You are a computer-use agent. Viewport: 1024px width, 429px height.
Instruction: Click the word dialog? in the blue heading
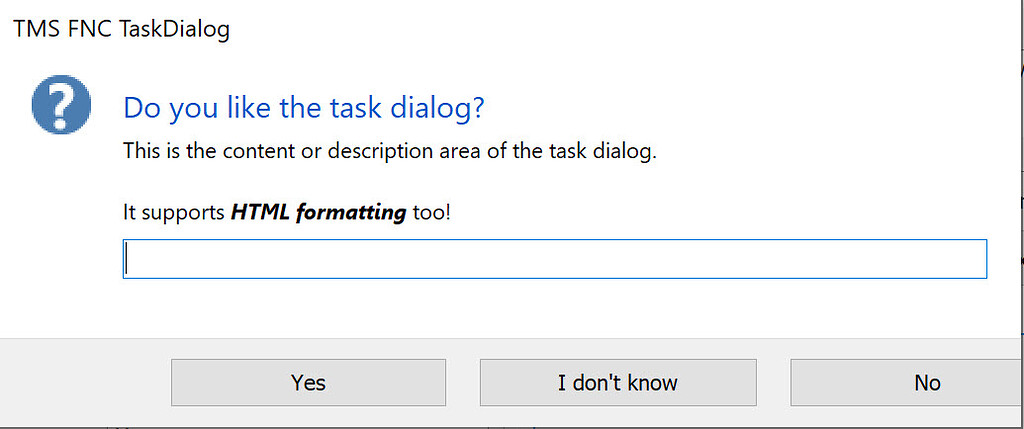(438, 108)
